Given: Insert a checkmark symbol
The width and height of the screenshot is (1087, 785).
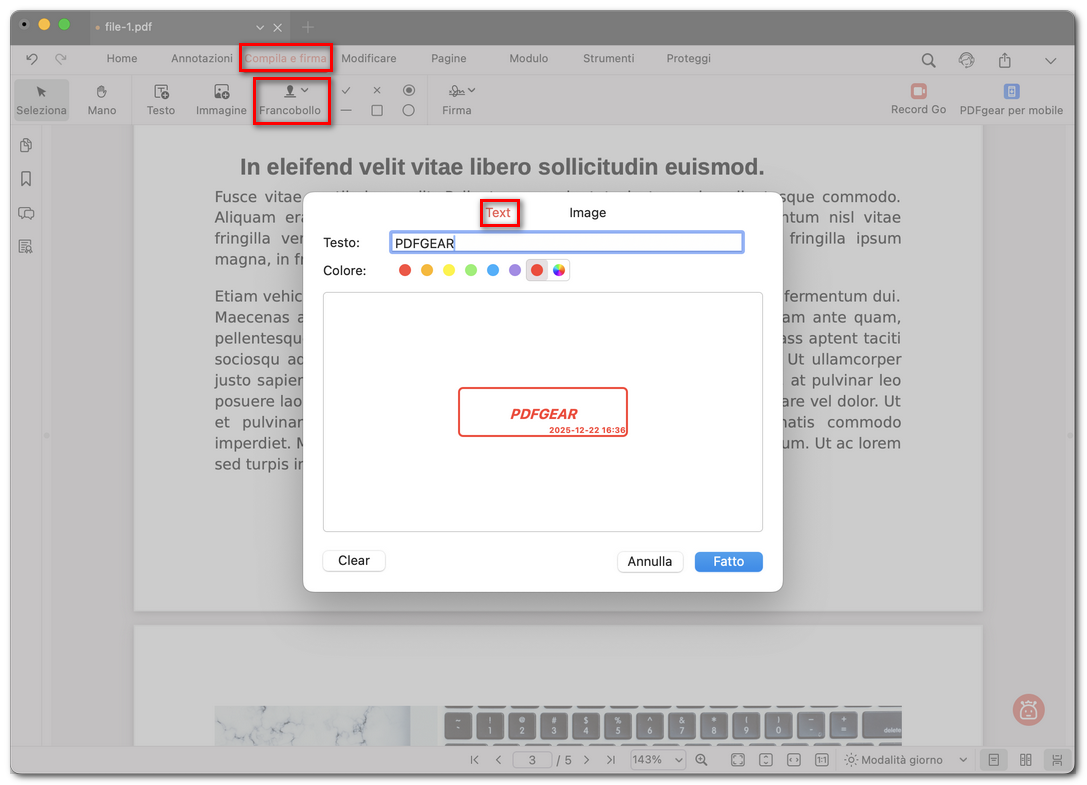Looking at the screenshot, I should (346, 90).
